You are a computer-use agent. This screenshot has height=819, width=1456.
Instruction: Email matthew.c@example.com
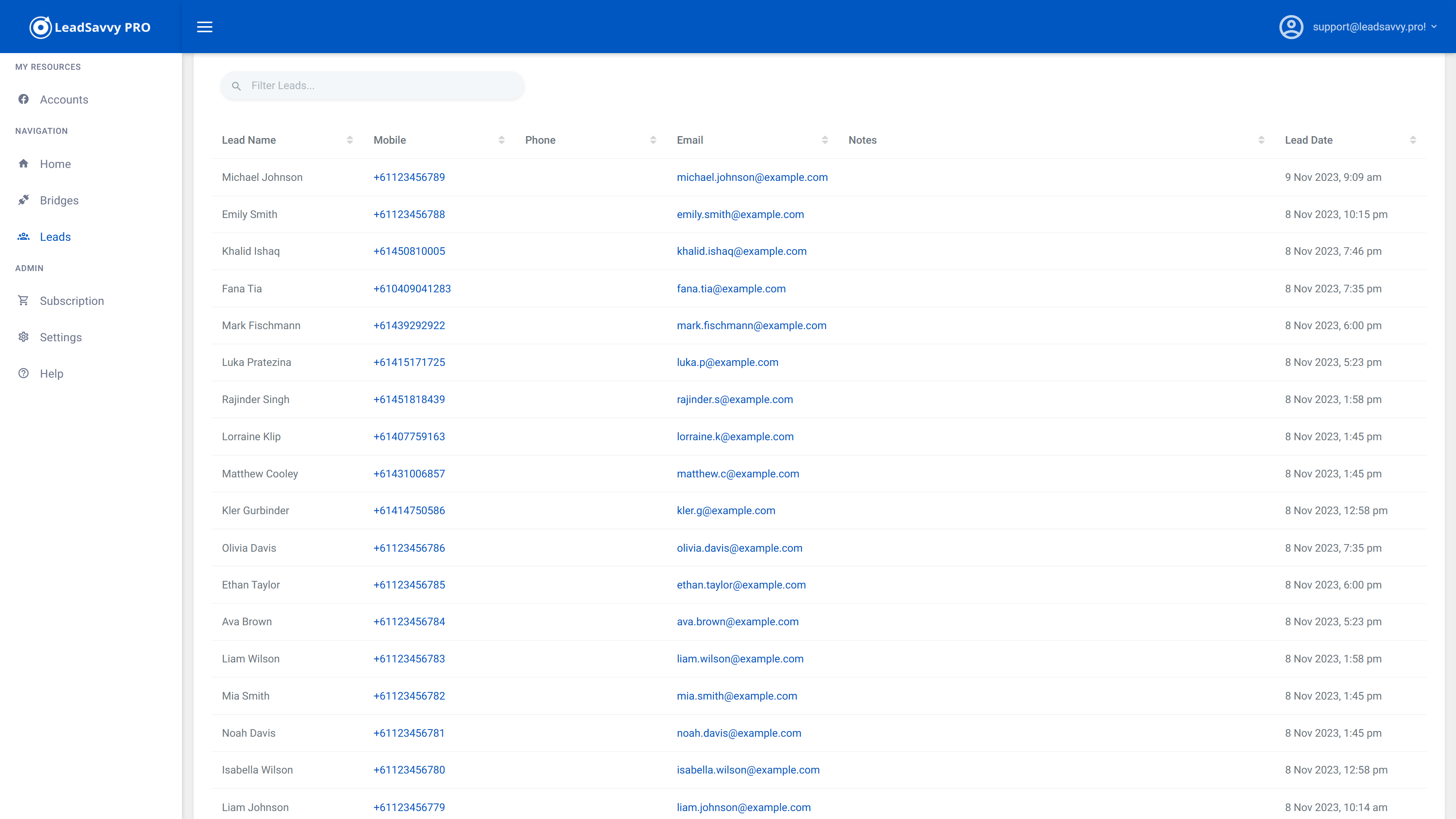click(x=738, y=474)
